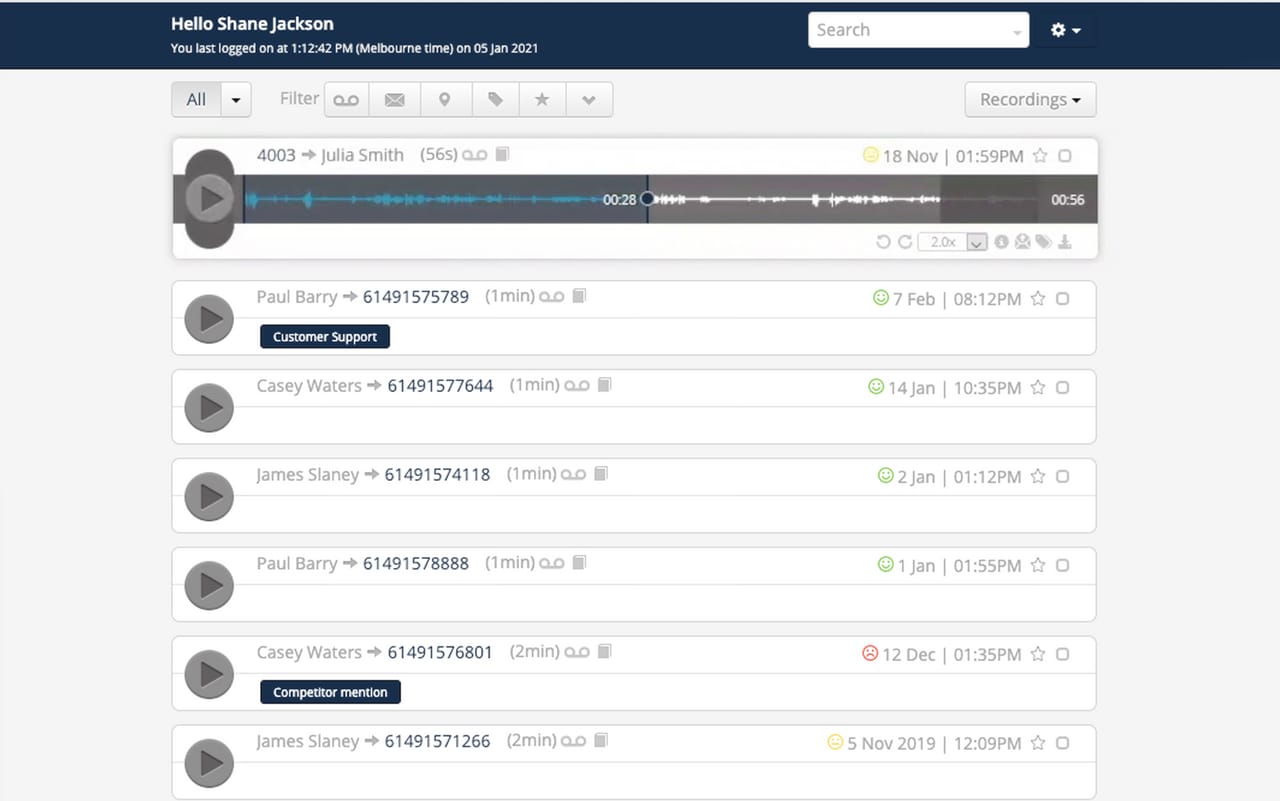Click the Competitor mention tag
The height and width of the screenshot is (801, 1280).
330,692
